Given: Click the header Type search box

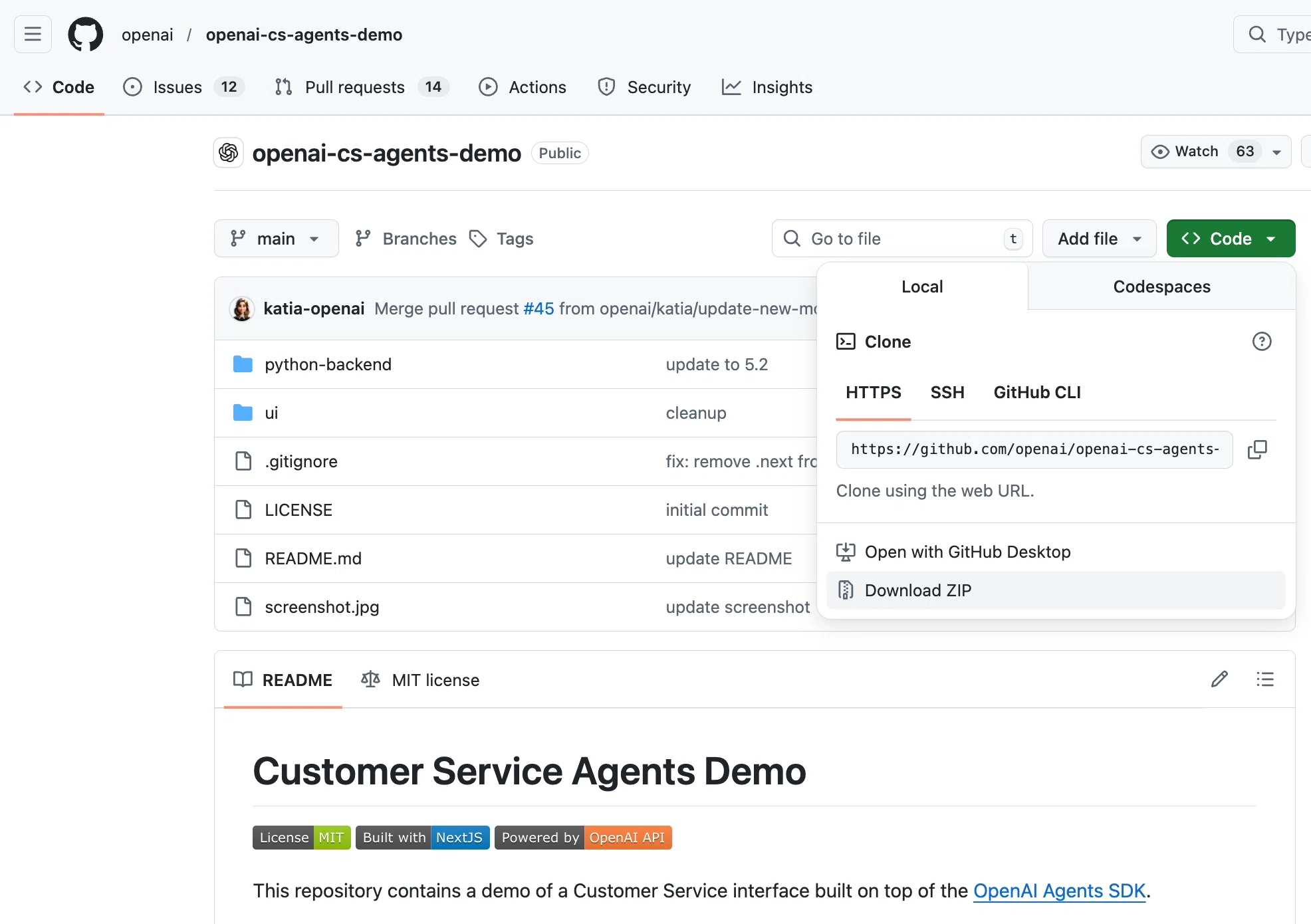Looking at the screenshot, I should (1272, 34).
